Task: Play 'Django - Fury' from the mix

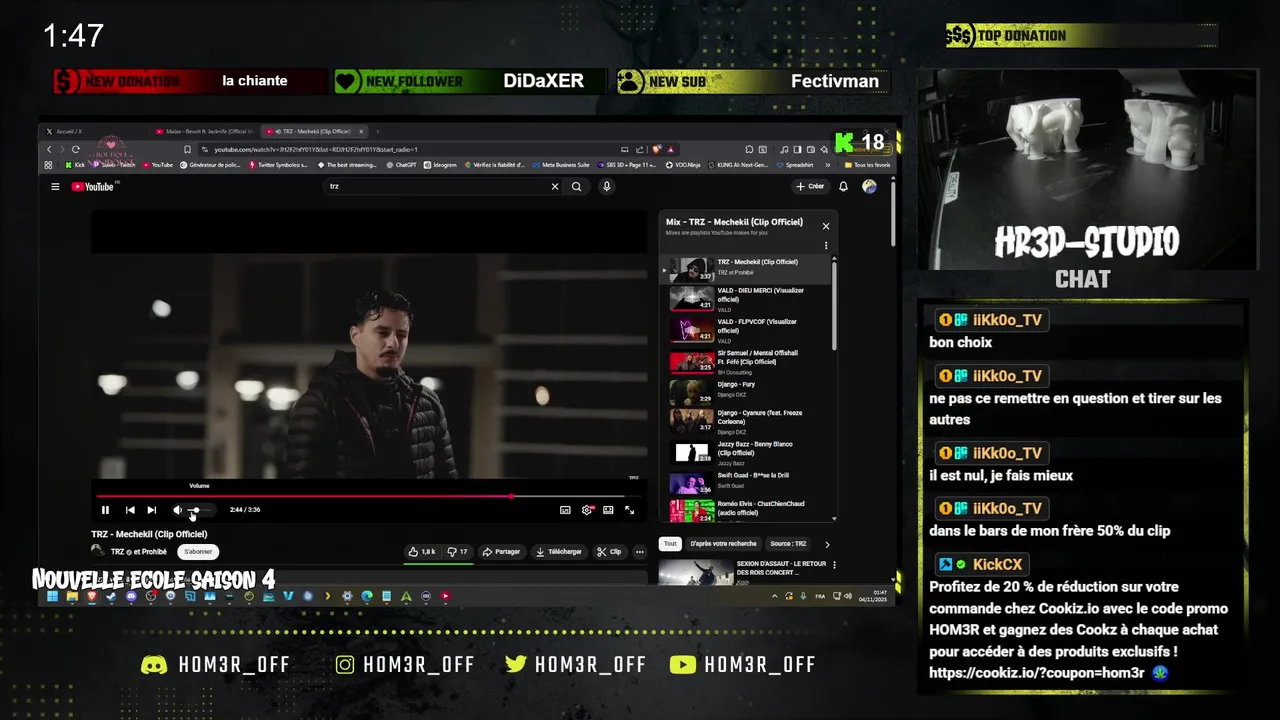Action: coord(747,391)
